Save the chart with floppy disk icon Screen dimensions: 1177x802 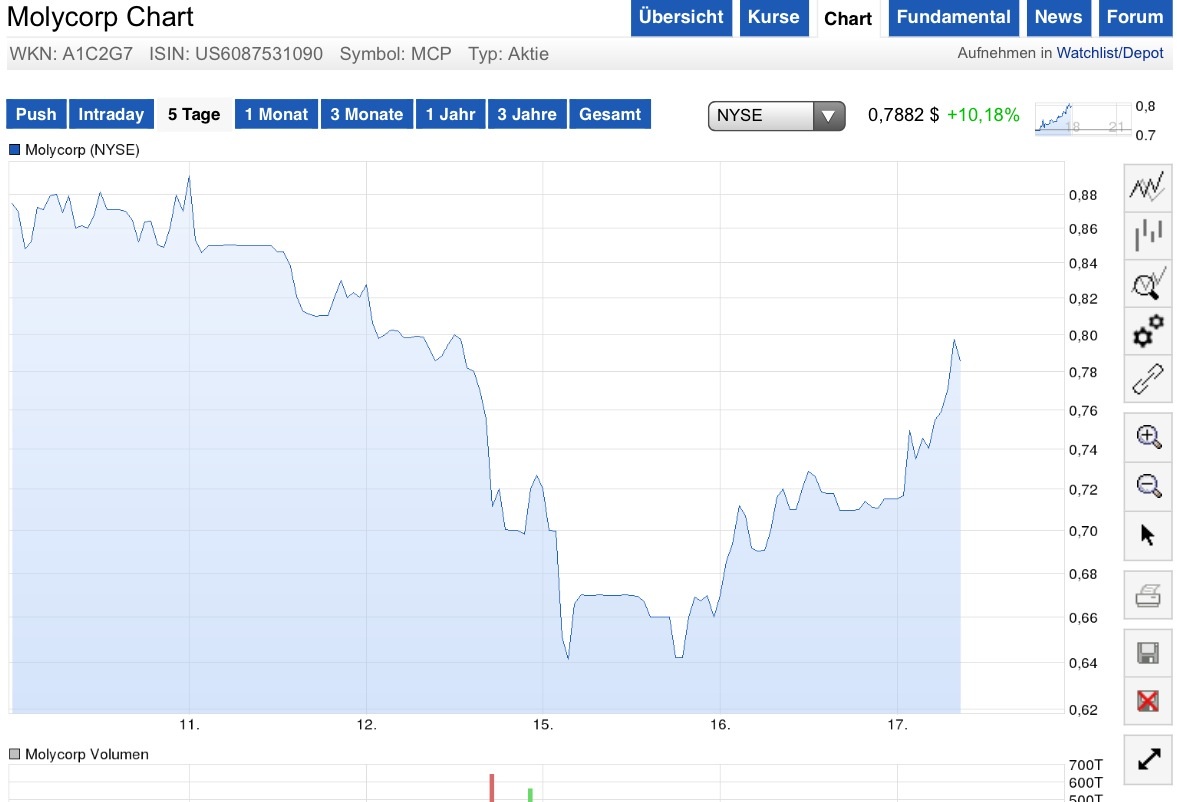point(1148,654)
